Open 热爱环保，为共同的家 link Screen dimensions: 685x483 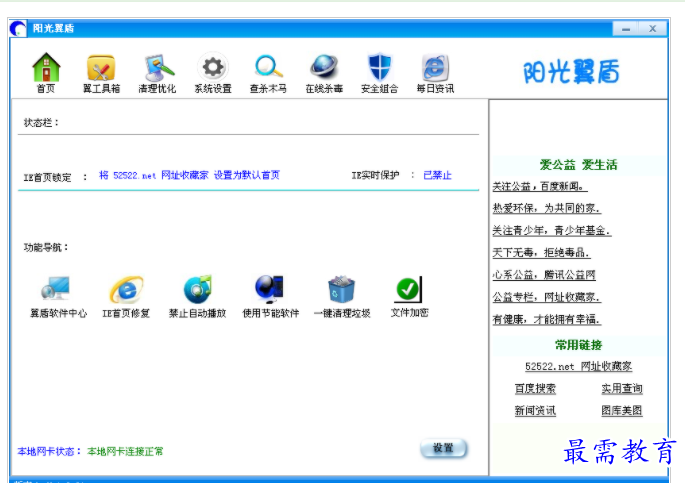547,208
